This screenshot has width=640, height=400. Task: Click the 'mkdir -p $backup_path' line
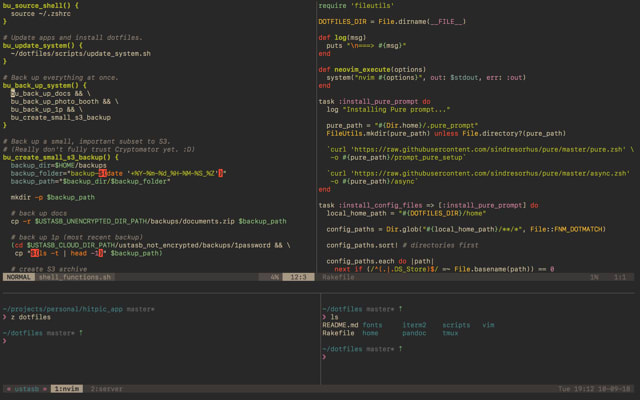(53, 198)
